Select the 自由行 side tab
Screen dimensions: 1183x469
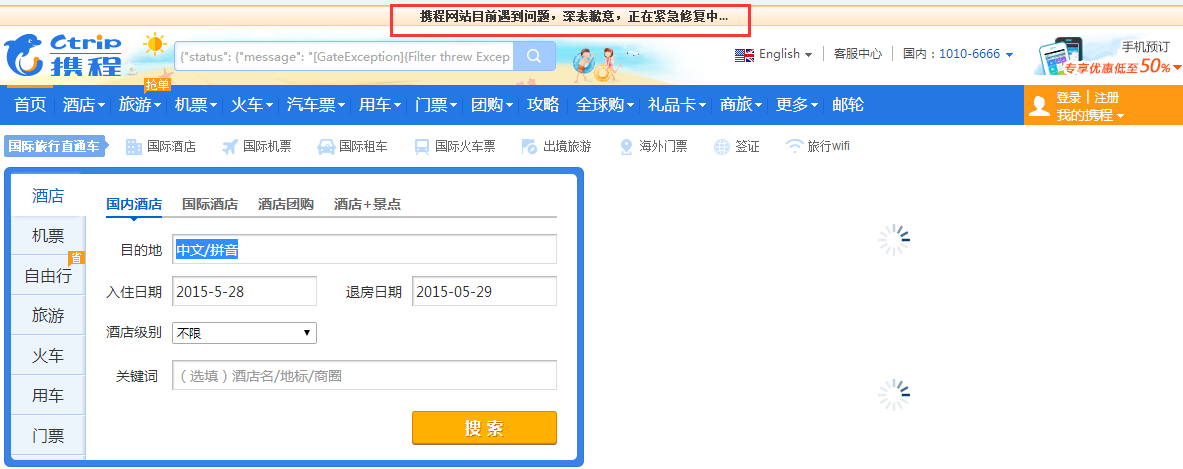(48, 276)
